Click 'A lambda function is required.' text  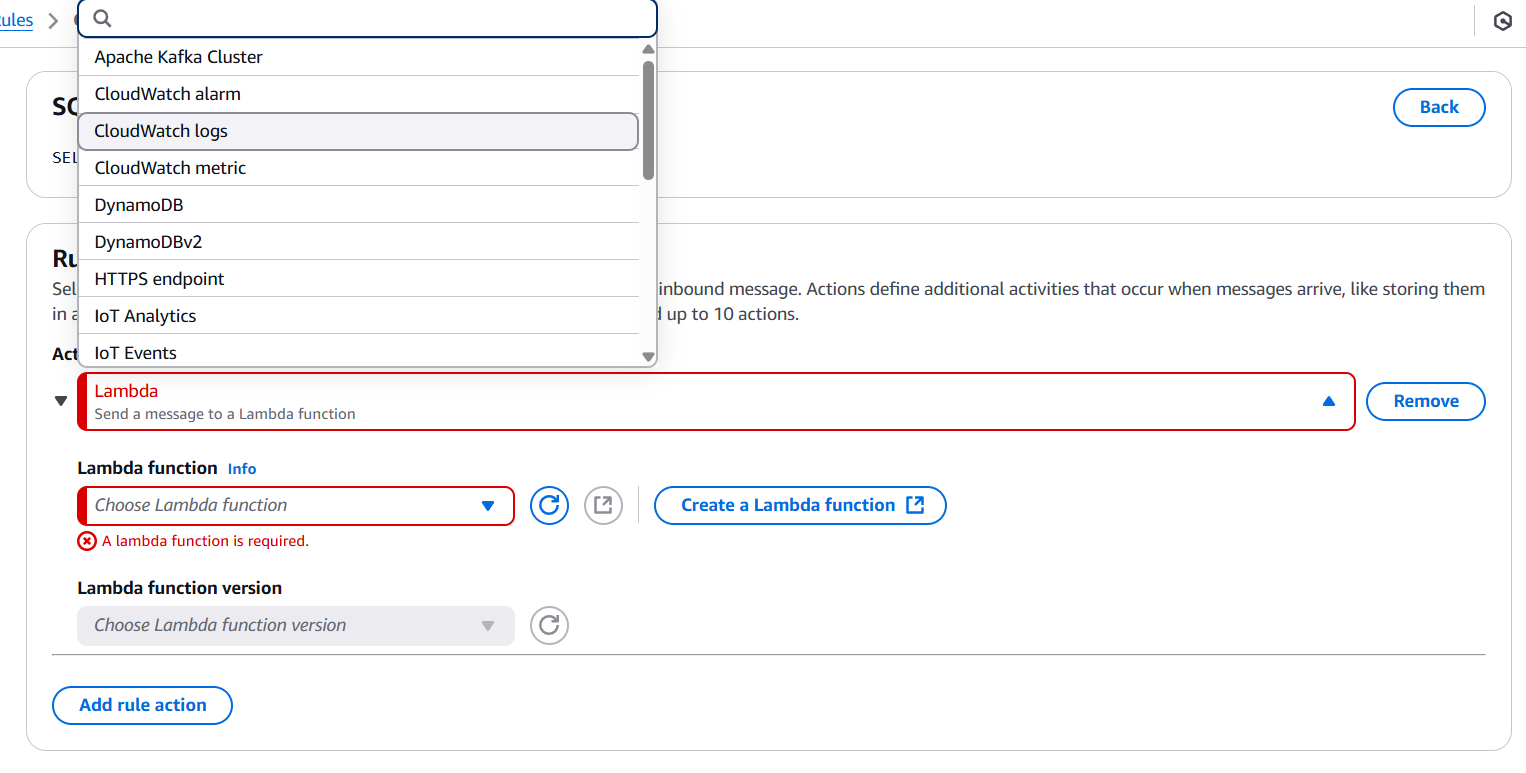click(205, 541)
